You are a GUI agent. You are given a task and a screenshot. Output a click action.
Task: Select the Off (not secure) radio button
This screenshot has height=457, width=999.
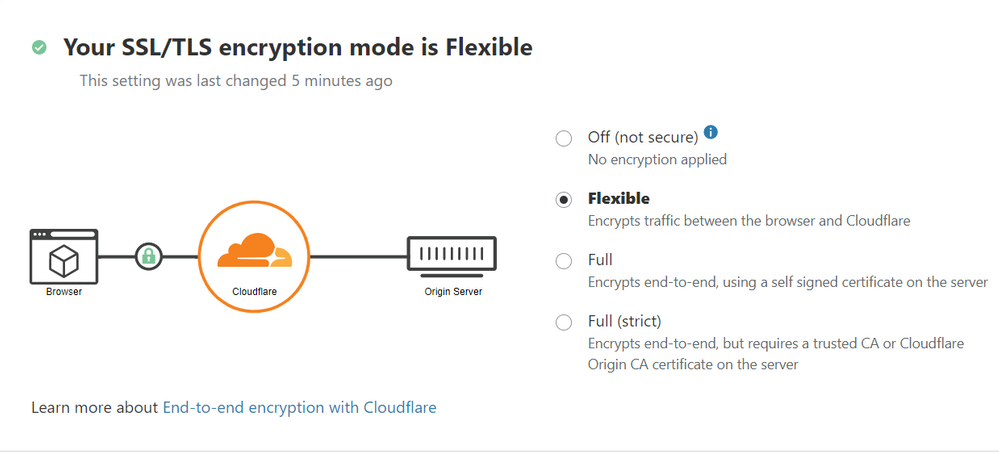coord(564,138)
